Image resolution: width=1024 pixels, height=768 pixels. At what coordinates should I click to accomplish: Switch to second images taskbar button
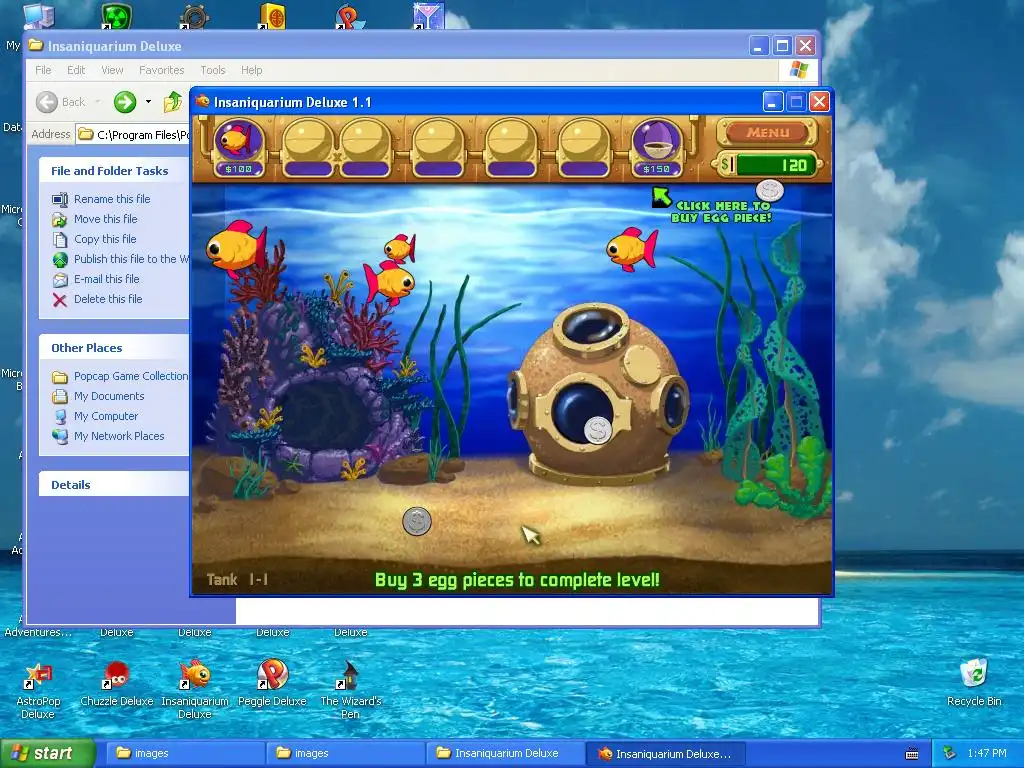(344, 753)
